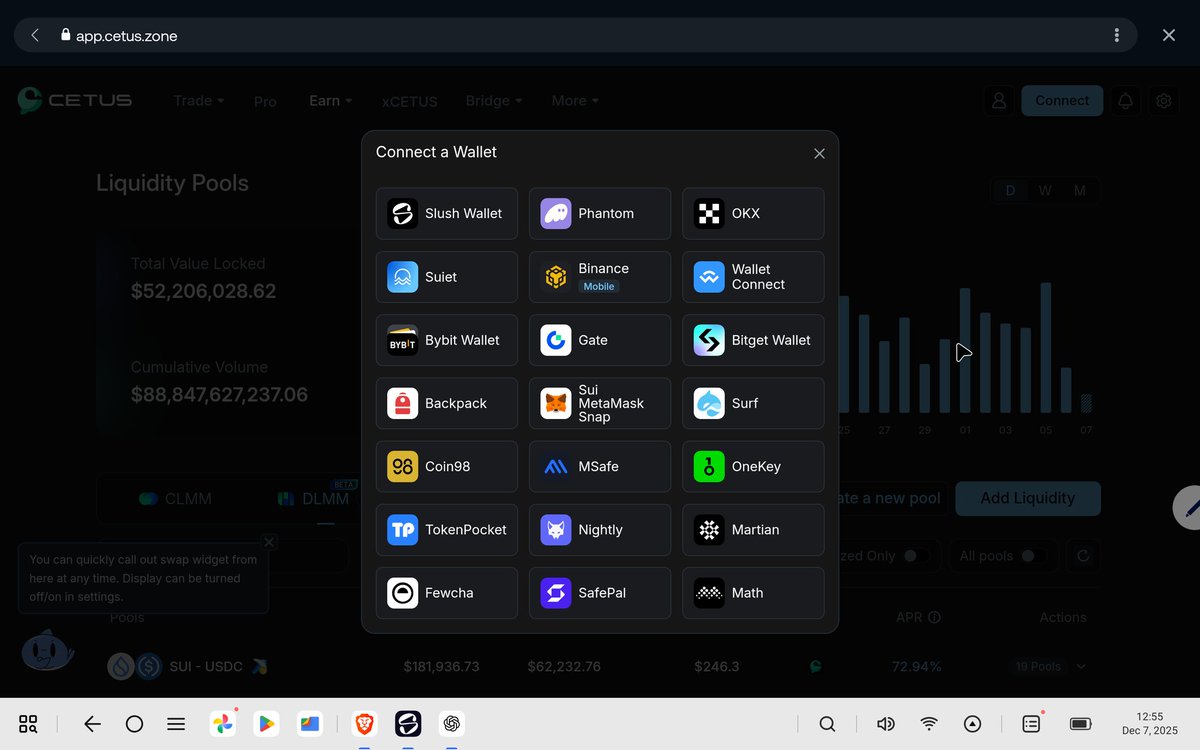1200x750 pixels.
Task: Connect with MSafe wallet
Action: click(600, 466)
